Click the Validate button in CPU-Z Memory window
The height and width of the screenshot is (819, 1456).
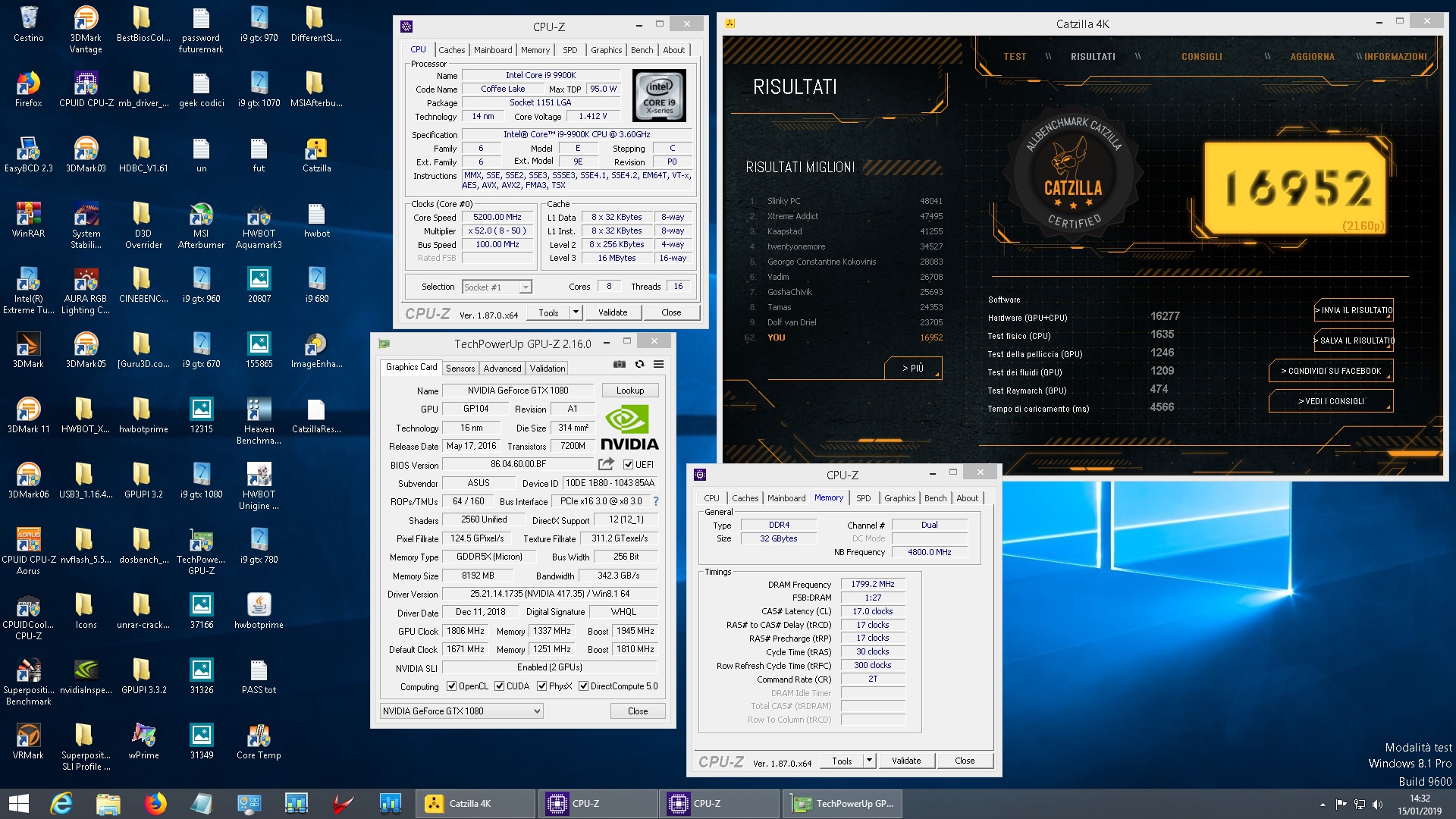click(x=906, y=761)
